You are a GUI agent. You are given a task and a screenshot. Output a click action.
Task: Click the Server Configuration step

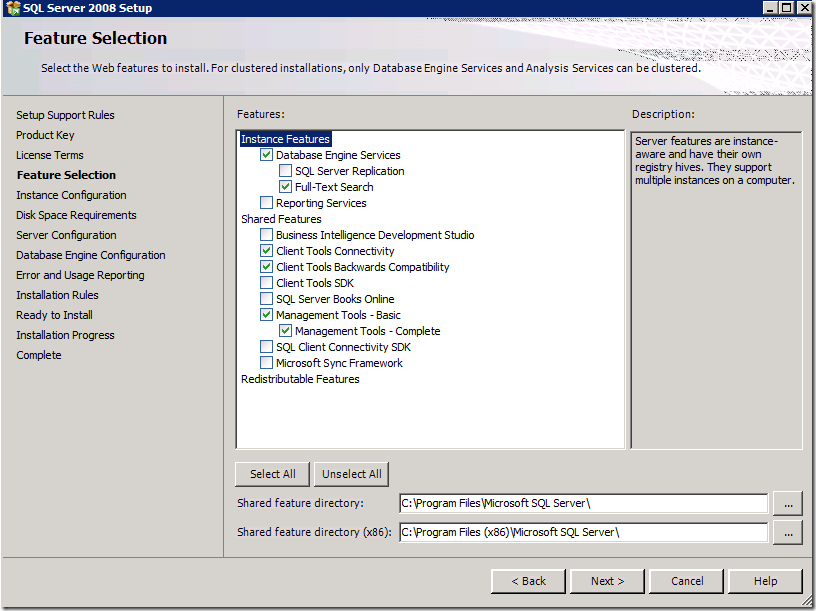coord(66,235)
